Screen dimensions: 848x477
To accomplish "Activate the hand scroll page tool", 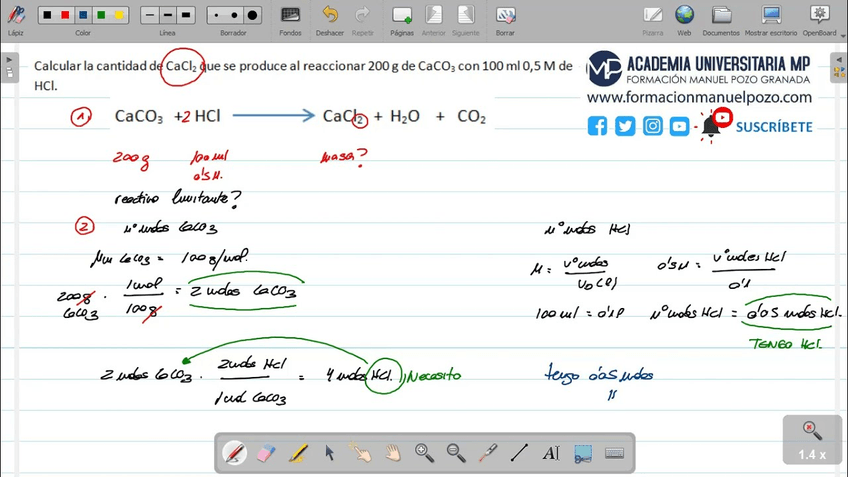I will [x=393, y=453].
